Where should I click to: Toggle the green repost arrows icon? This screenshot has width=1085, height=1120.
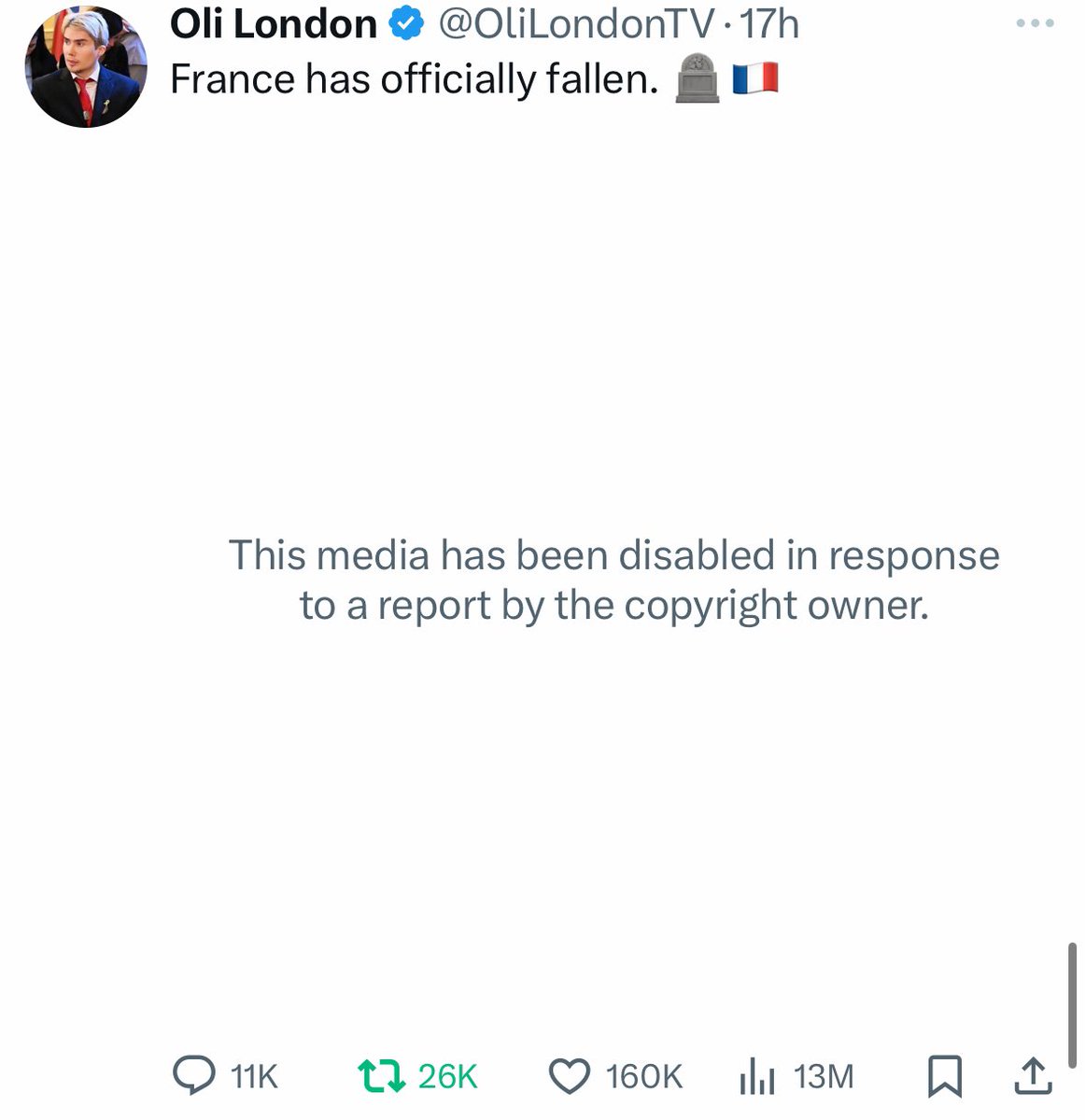[x=383, y=1076]
